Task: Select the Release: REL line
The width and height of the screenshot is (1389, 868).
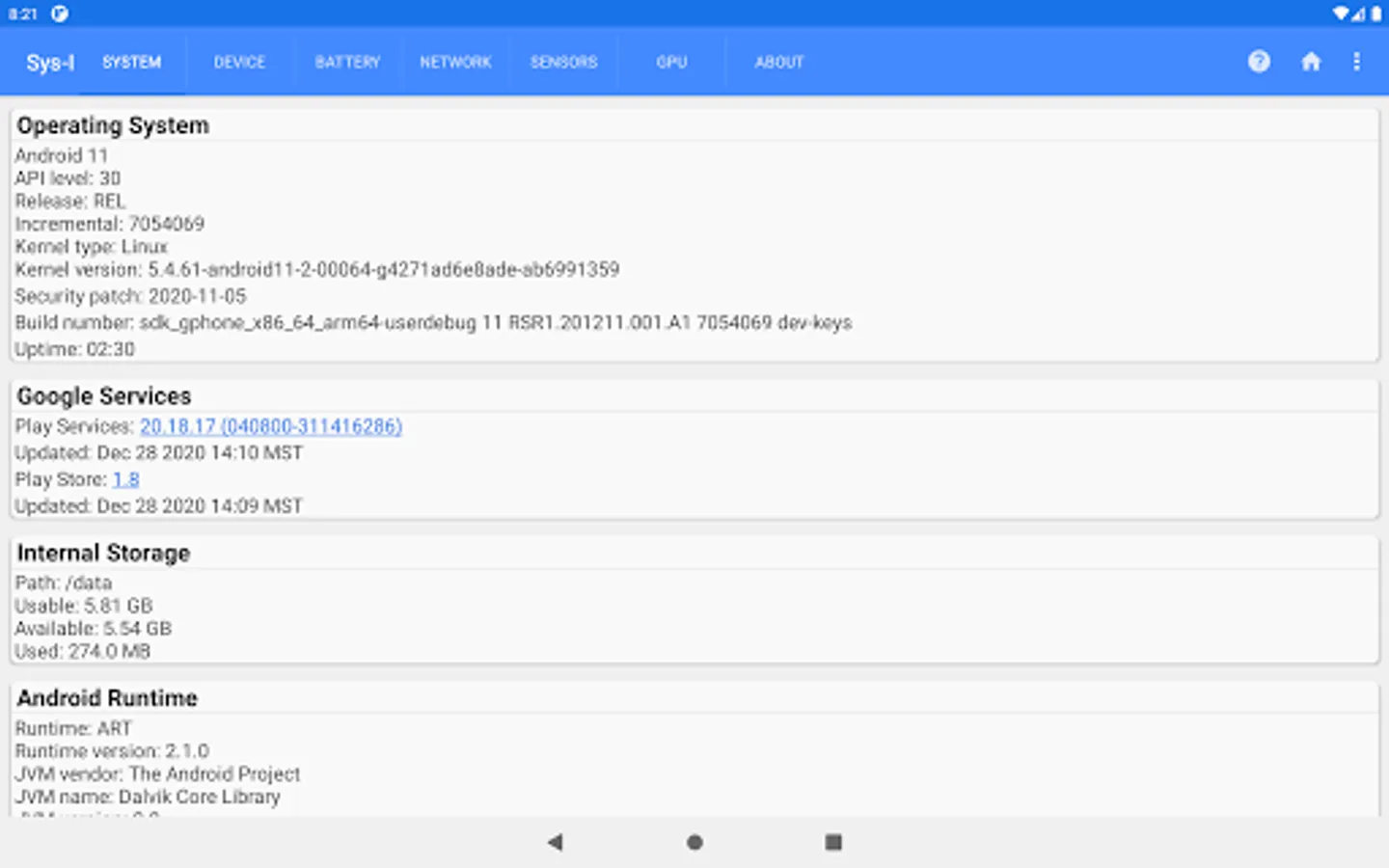Action: click(69, 202)
